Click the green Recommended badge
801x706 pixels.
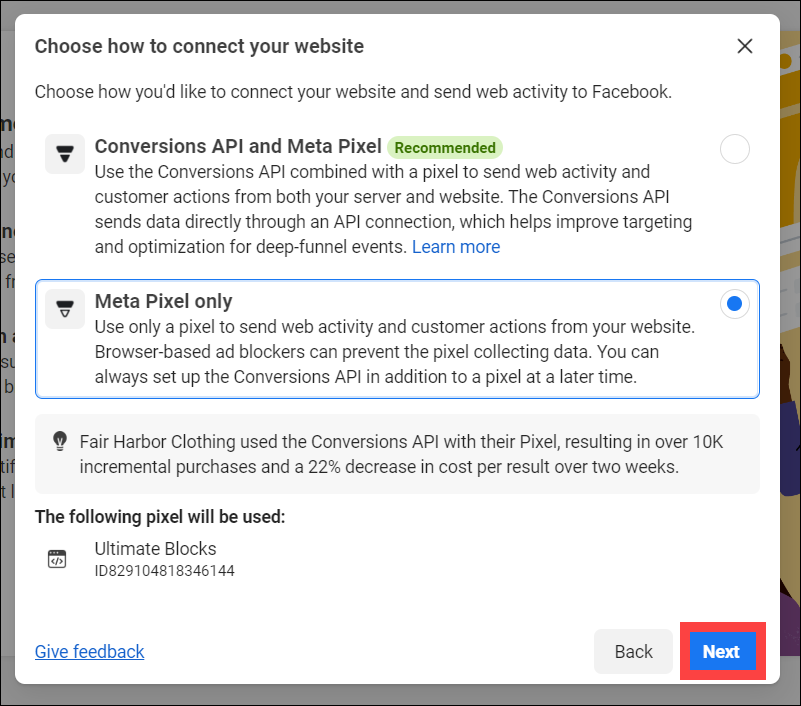coord(445,148)
